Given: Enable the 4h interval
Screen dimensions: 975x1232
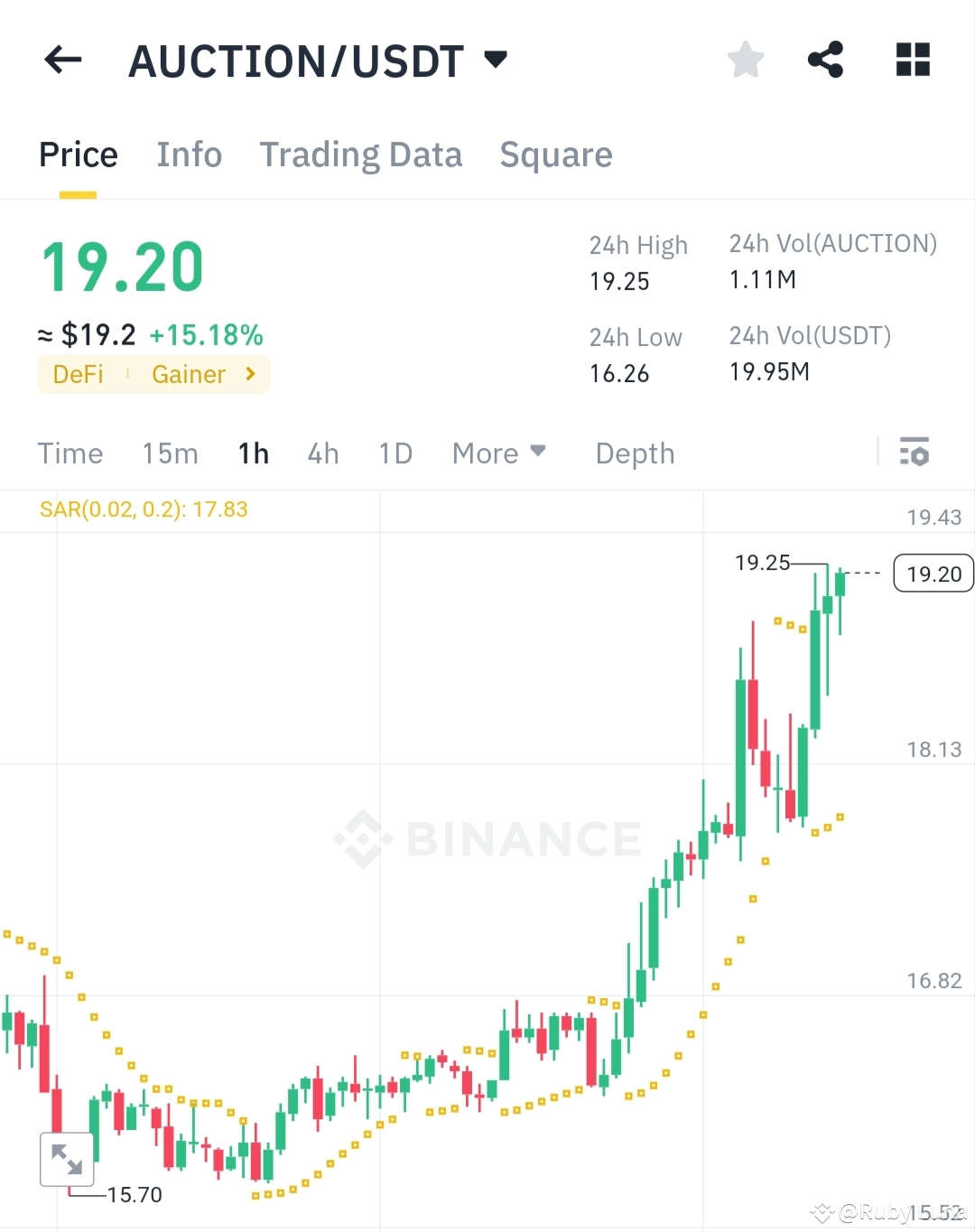Looking at the screenshot, I should click(322, 453).
